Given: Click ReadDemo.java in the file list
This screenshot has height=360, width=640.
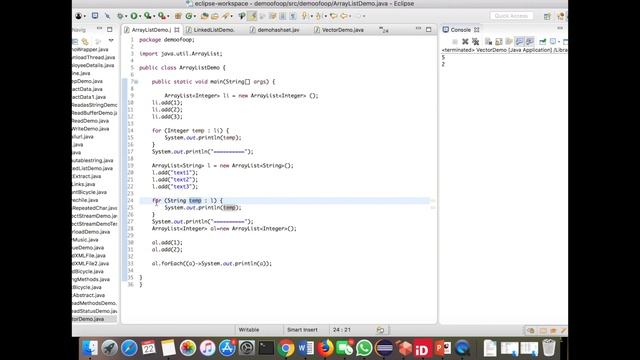Looking at the screenshot, I should 90,121.
